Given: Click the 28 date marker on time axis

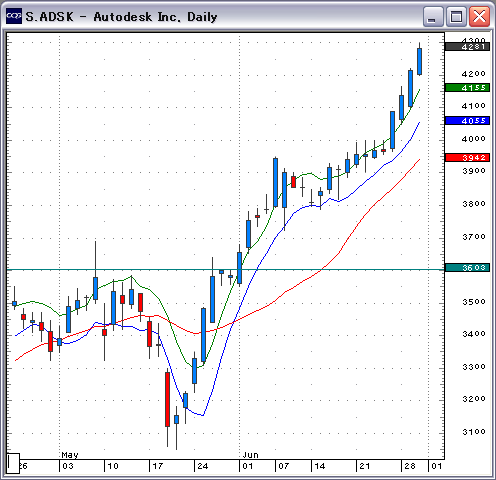Looking at the screenshot, I should 410,466.
